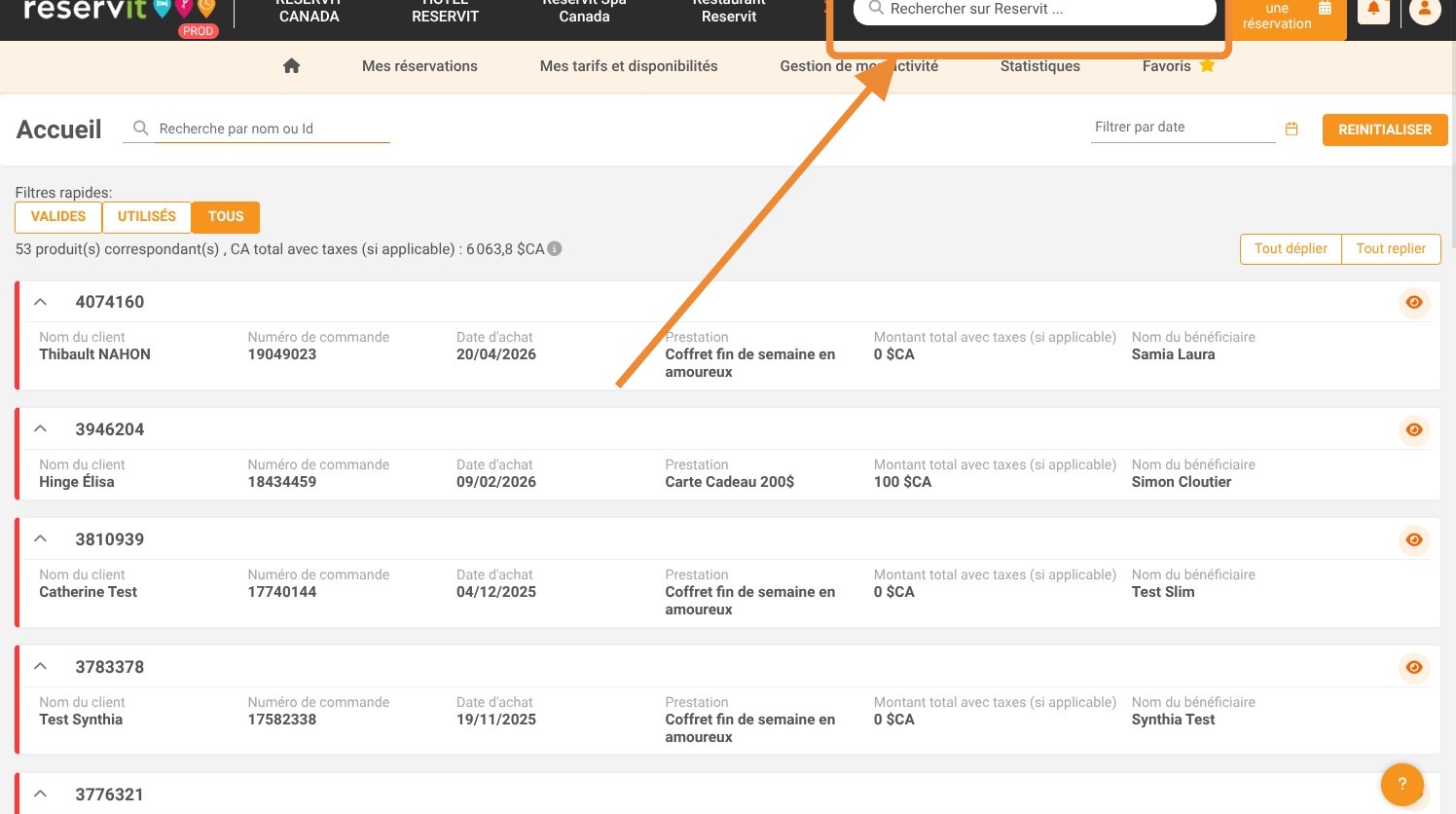Click amount 100 $CA

point(902,482)
